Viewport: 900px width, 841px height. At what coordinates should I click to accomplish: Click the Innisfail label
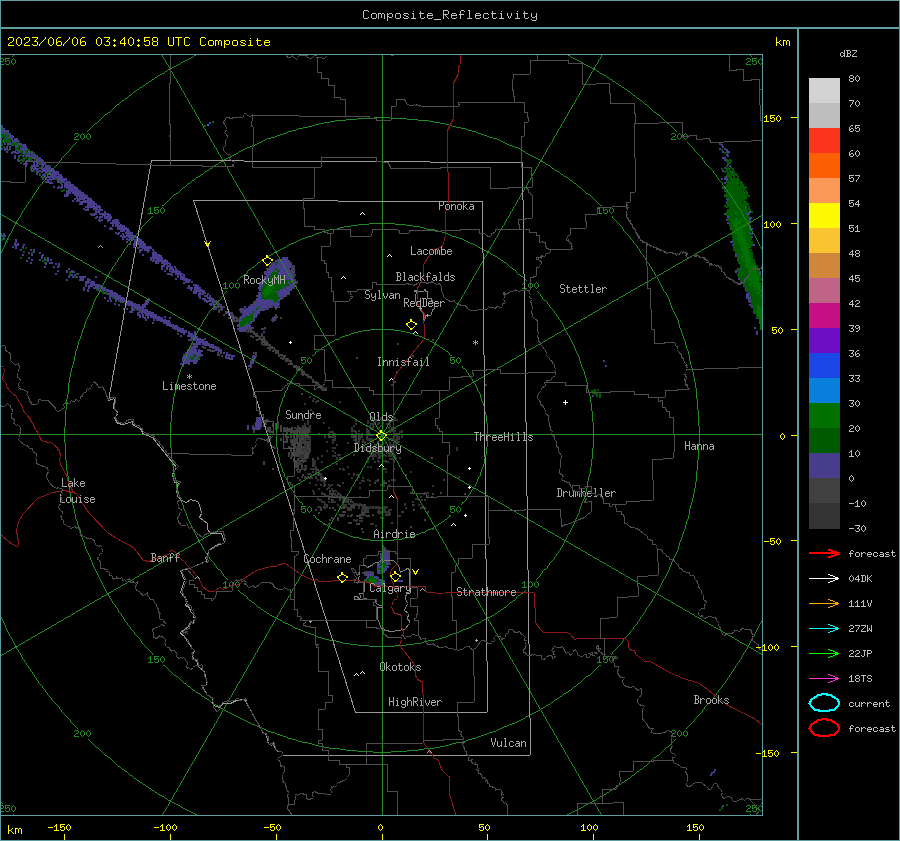[x=403, y=362]
